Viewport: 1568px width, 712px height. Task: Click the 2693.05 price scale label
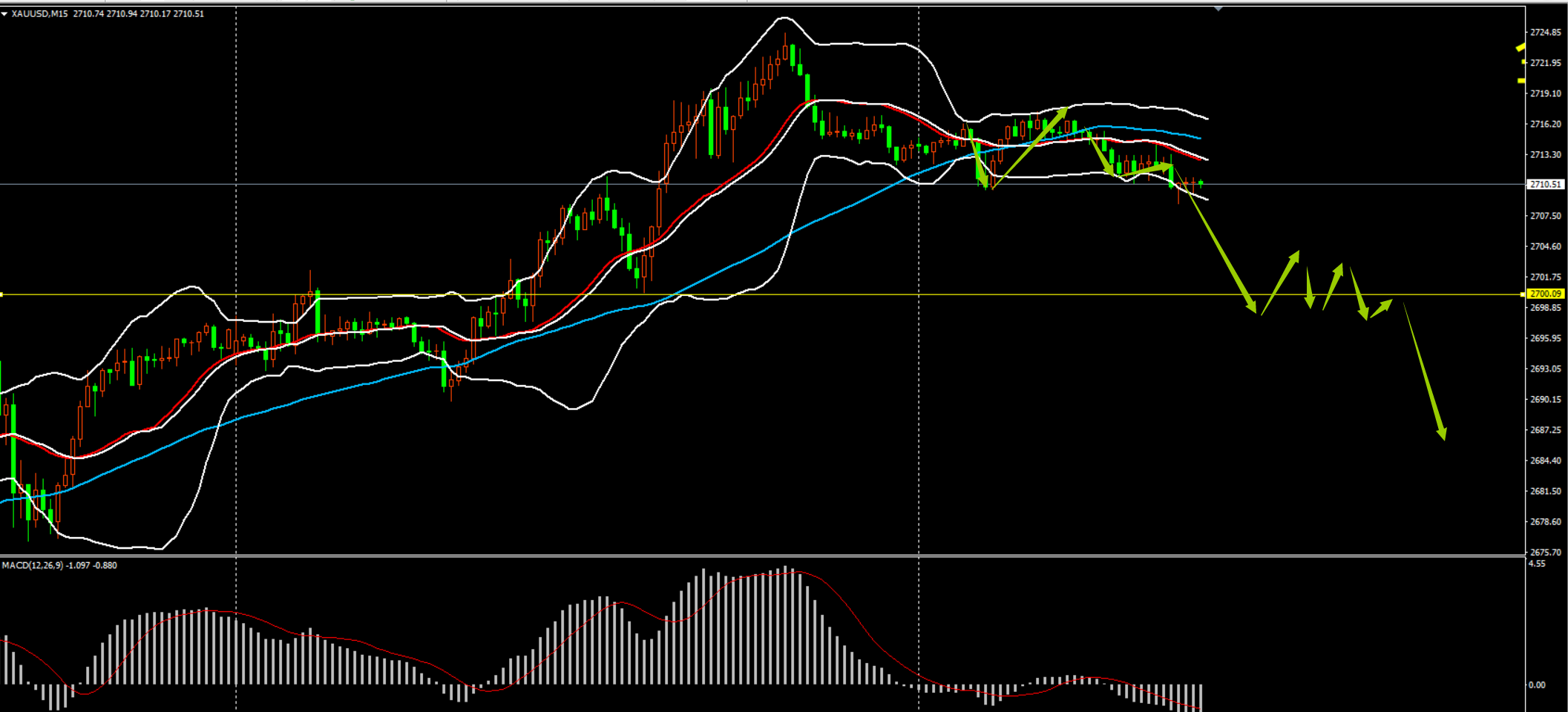coord(1546,369)
